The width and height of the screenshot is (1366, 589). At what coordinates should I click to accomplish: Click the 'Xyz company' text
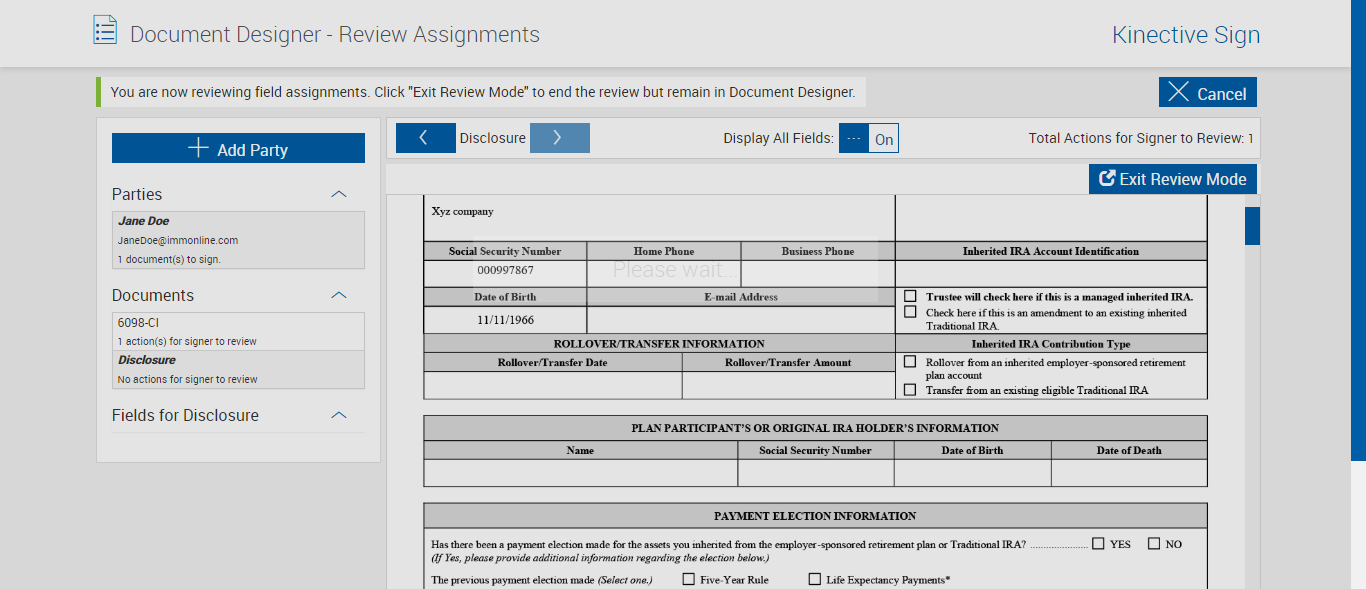pos(462,211)
